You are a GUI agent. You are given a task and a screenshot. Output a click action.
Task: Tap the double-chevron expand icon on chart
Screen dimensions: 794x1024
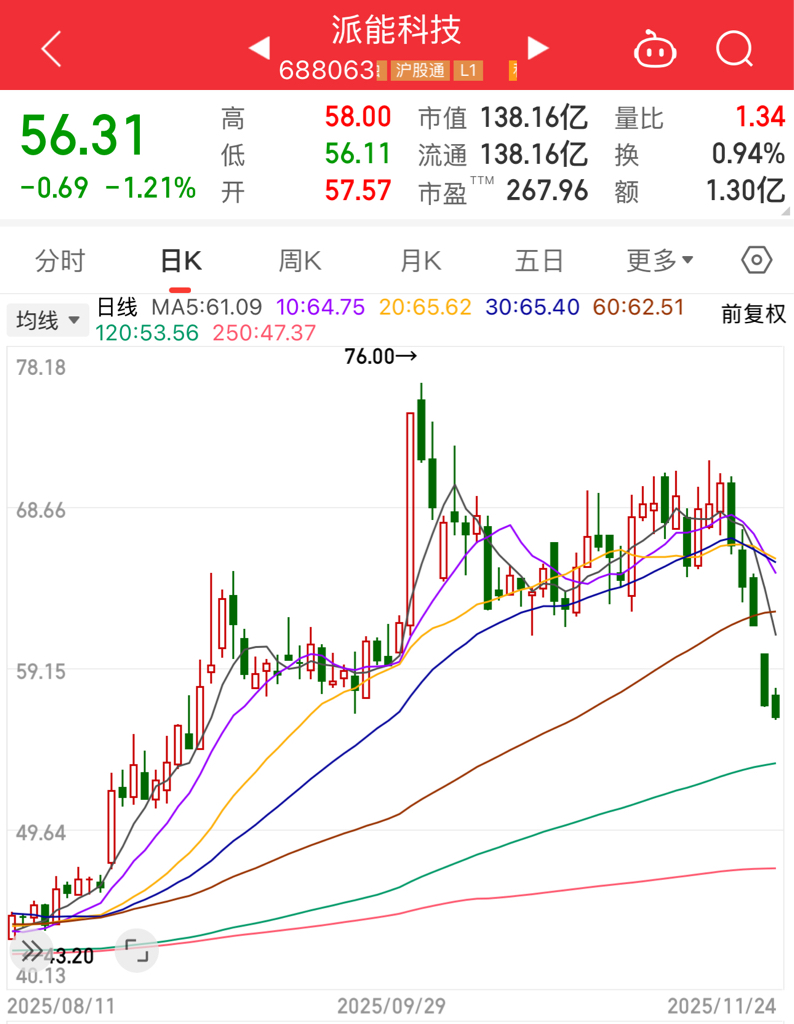coord(32,952)
